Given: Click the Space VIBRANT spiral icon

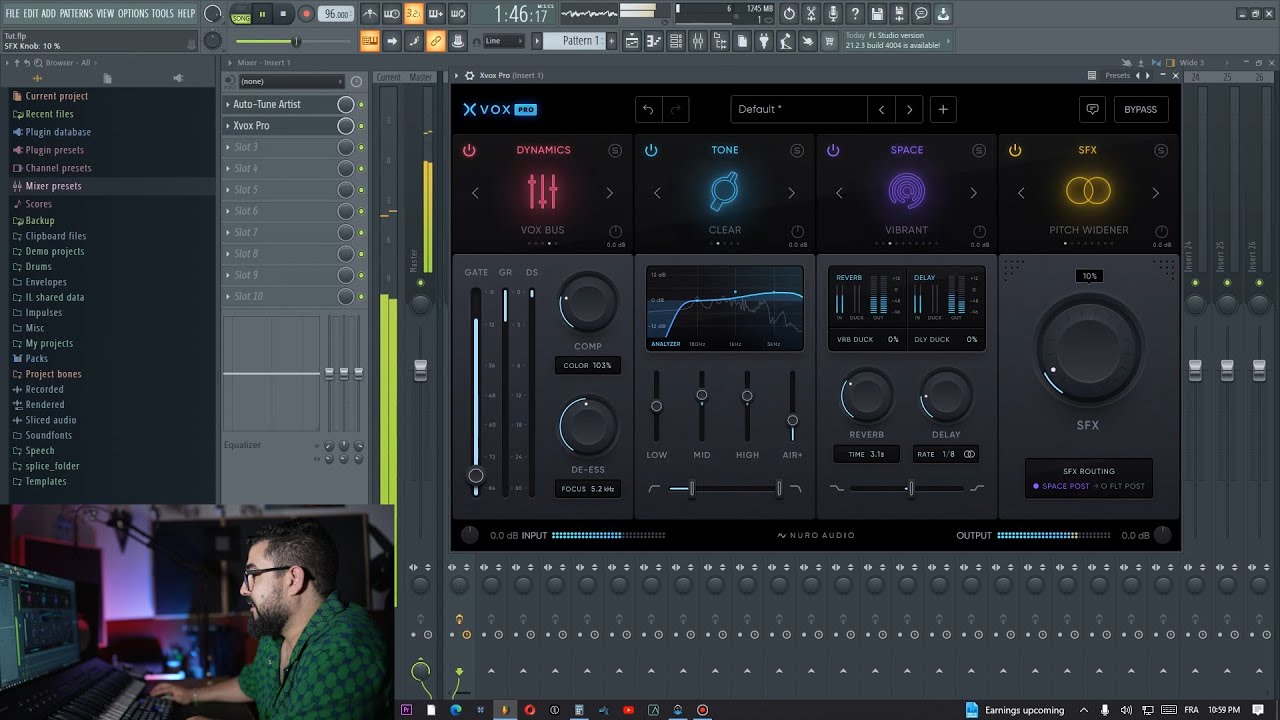Looking at the screenshot, I should (906, 192).
